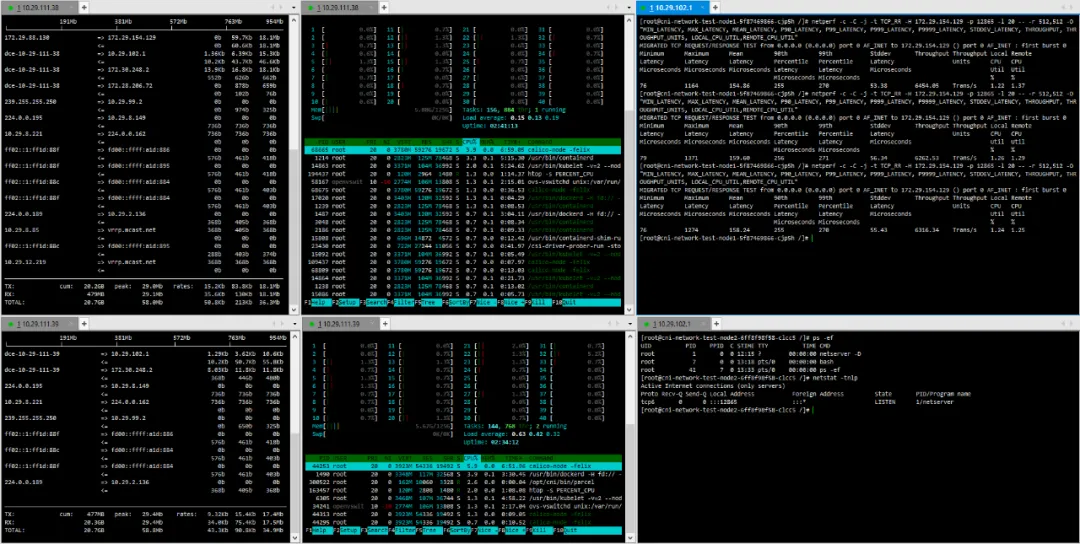Click green connection dot on the 10.29.111.39 htop tab

(311, 324)
